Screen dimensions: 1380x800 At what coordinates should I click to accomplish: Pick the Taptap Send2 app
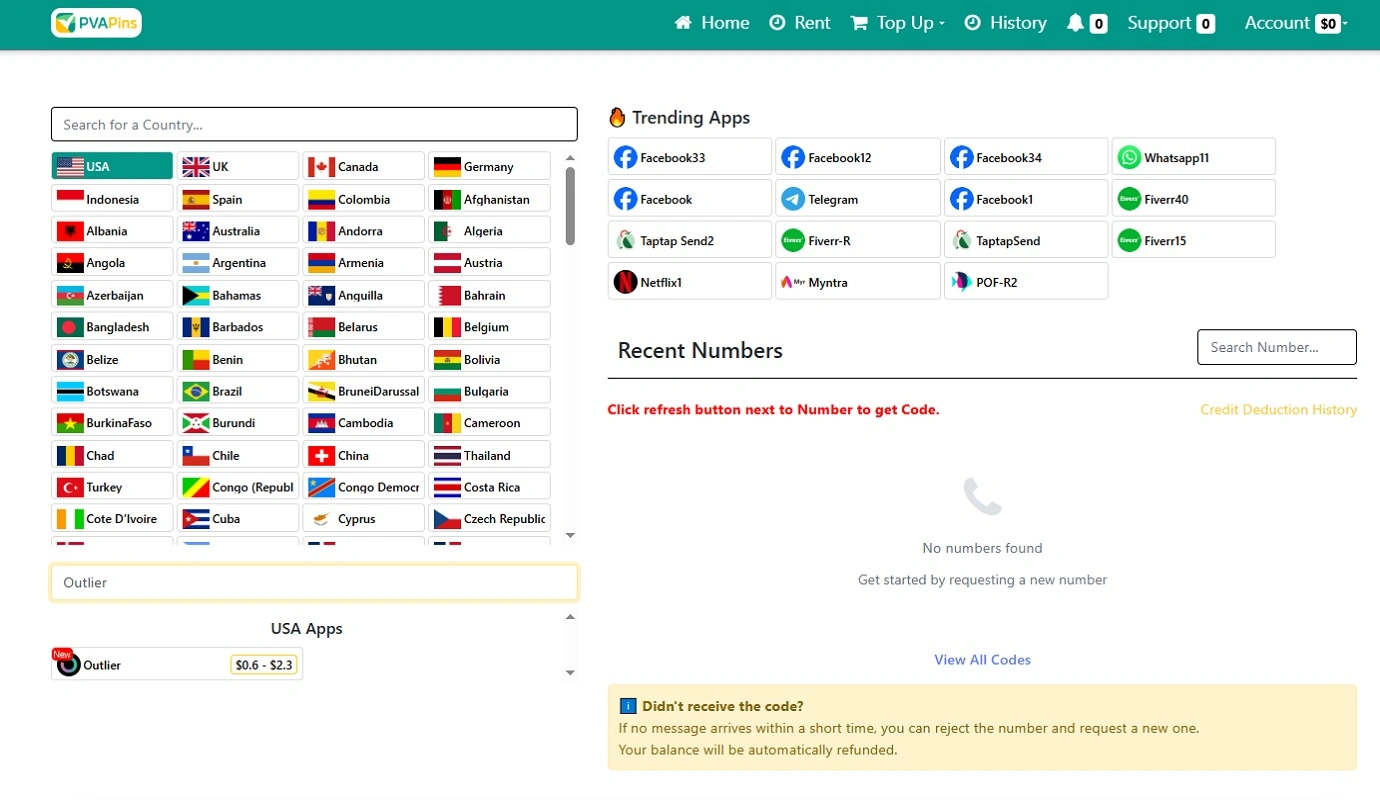[690, 240]
